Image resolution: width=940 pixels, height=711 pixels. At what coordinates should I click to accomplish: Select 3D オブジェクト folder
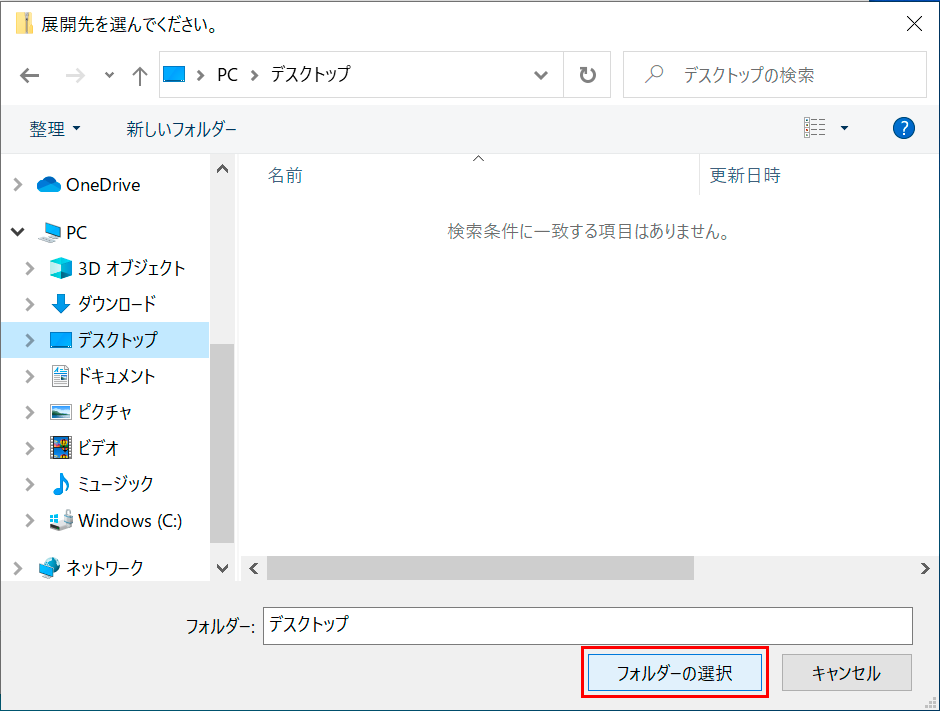[131, 269]
